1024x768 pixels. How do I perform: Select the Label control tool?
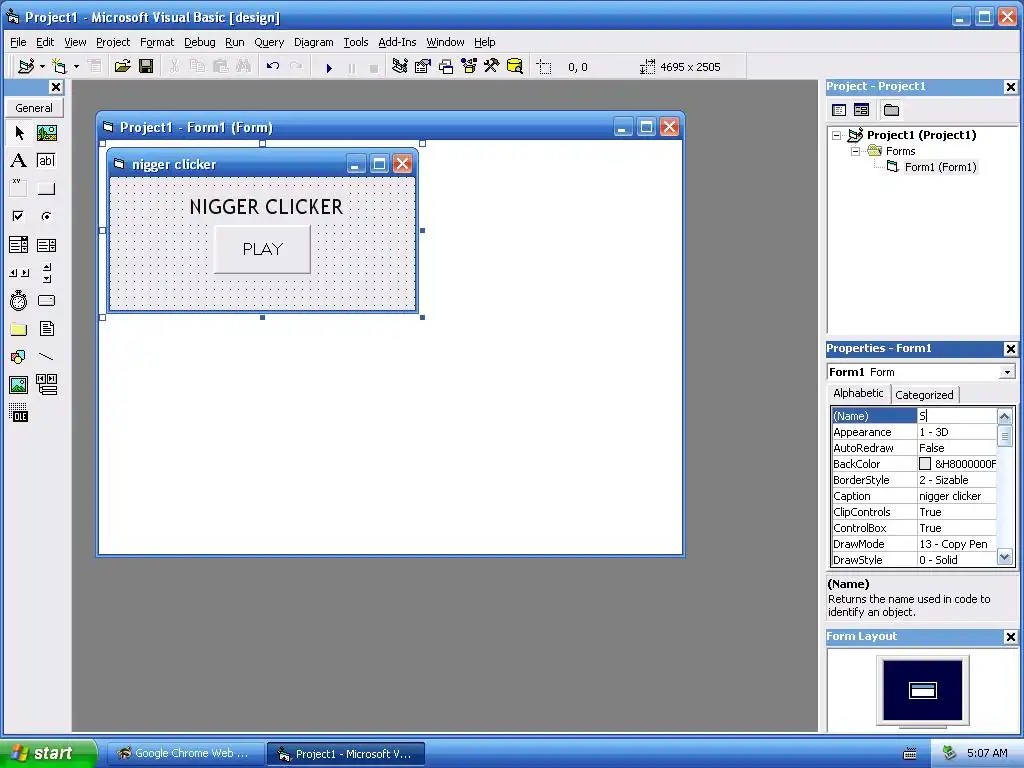coord(19,161)
